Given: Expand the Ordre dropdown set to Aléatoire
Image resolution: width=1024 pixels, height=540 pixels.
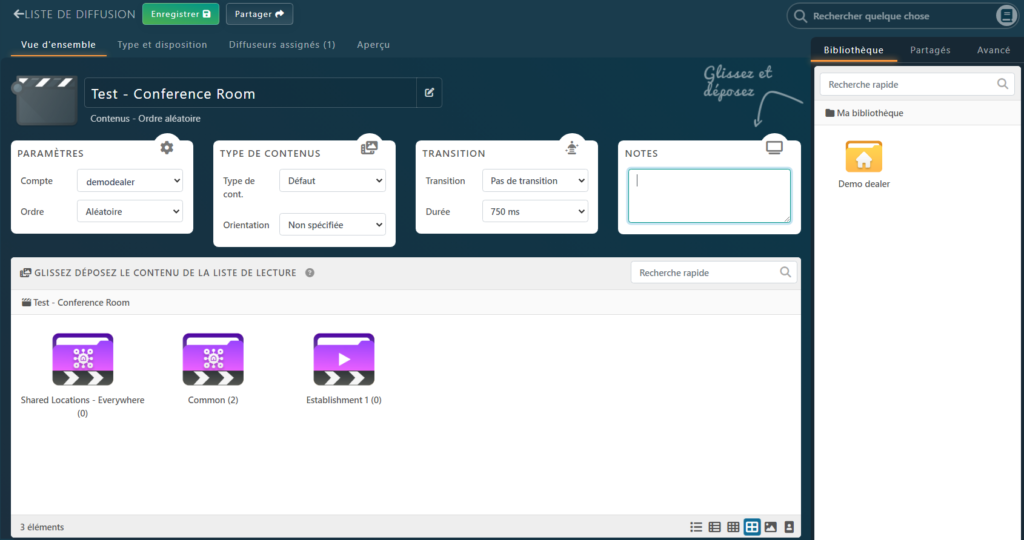Looking at the screenshot, I should (130, 211).
